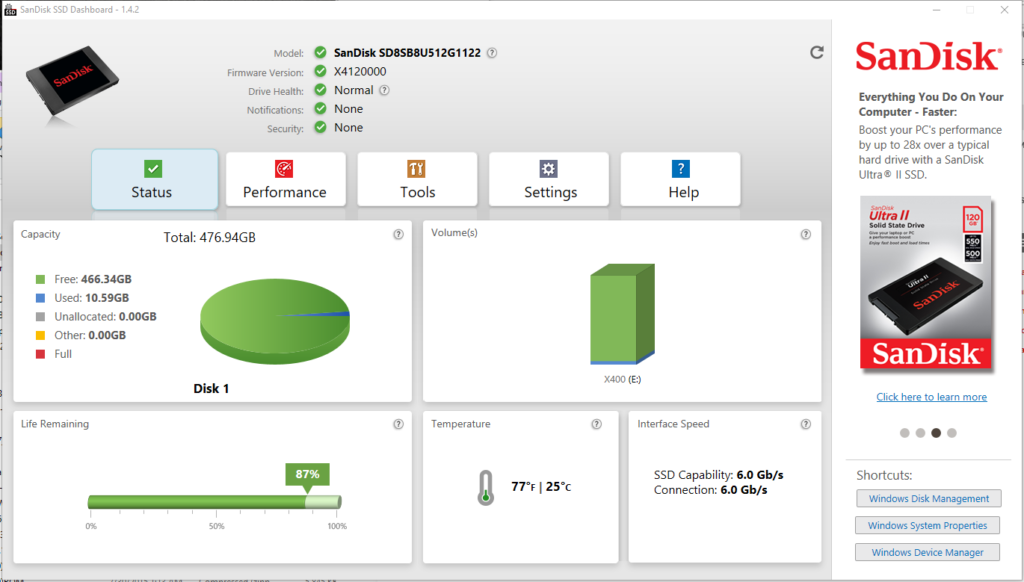Image resolution: width=1024 pixels, height=582 pixels.
Task: Select the second ad carousel dot
Action: [x=920, y=433]
